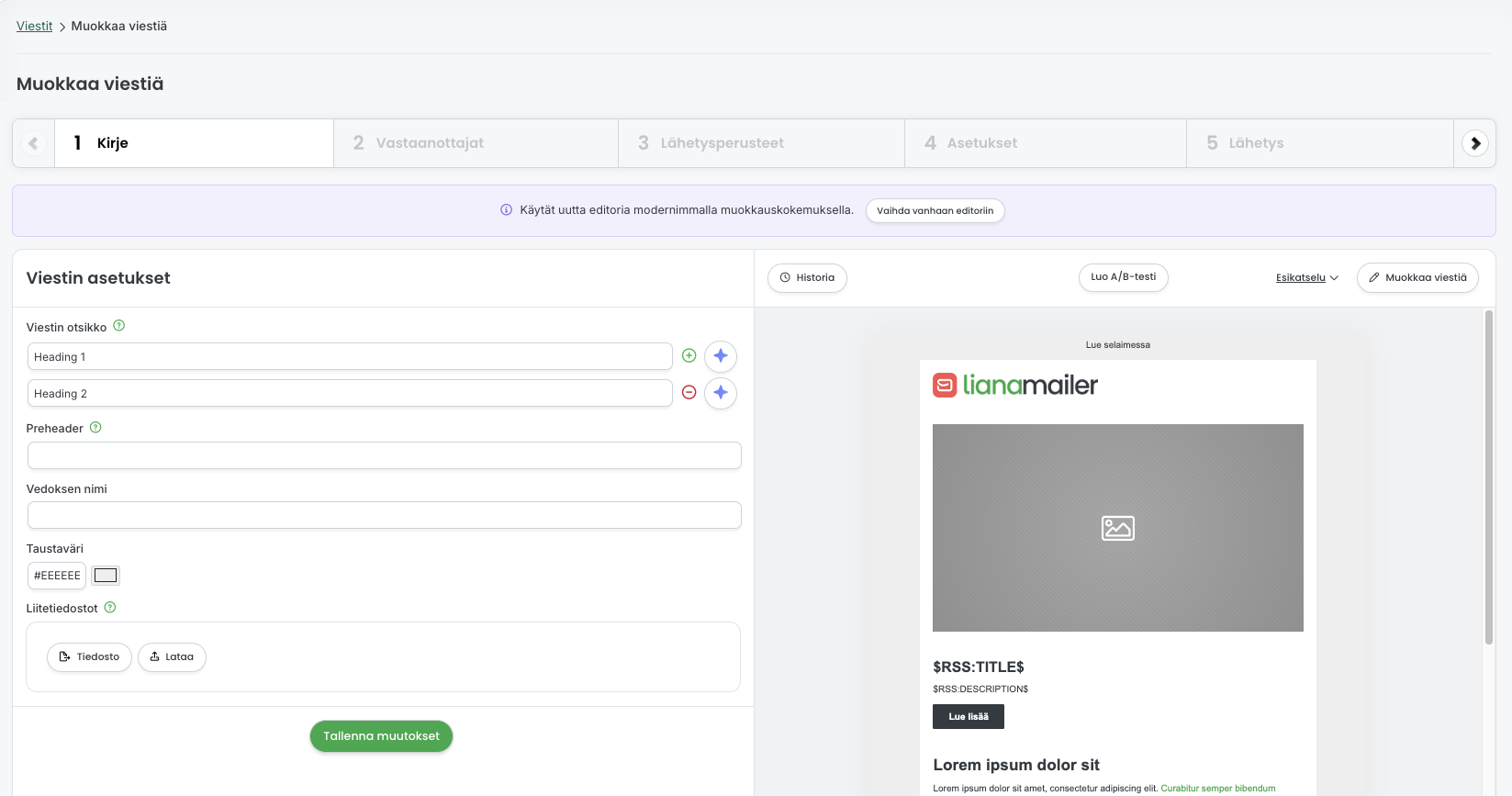
Task: Click Viestit breadcrumb link
Action: pos(34,26)
